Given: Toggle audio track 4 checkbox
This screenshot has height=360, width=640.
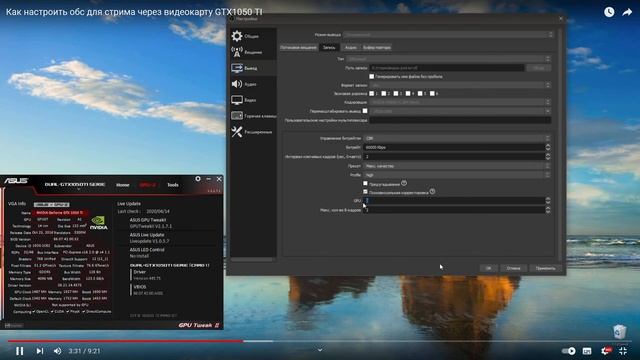Looking at the screenshot, I should pos(408,93).
